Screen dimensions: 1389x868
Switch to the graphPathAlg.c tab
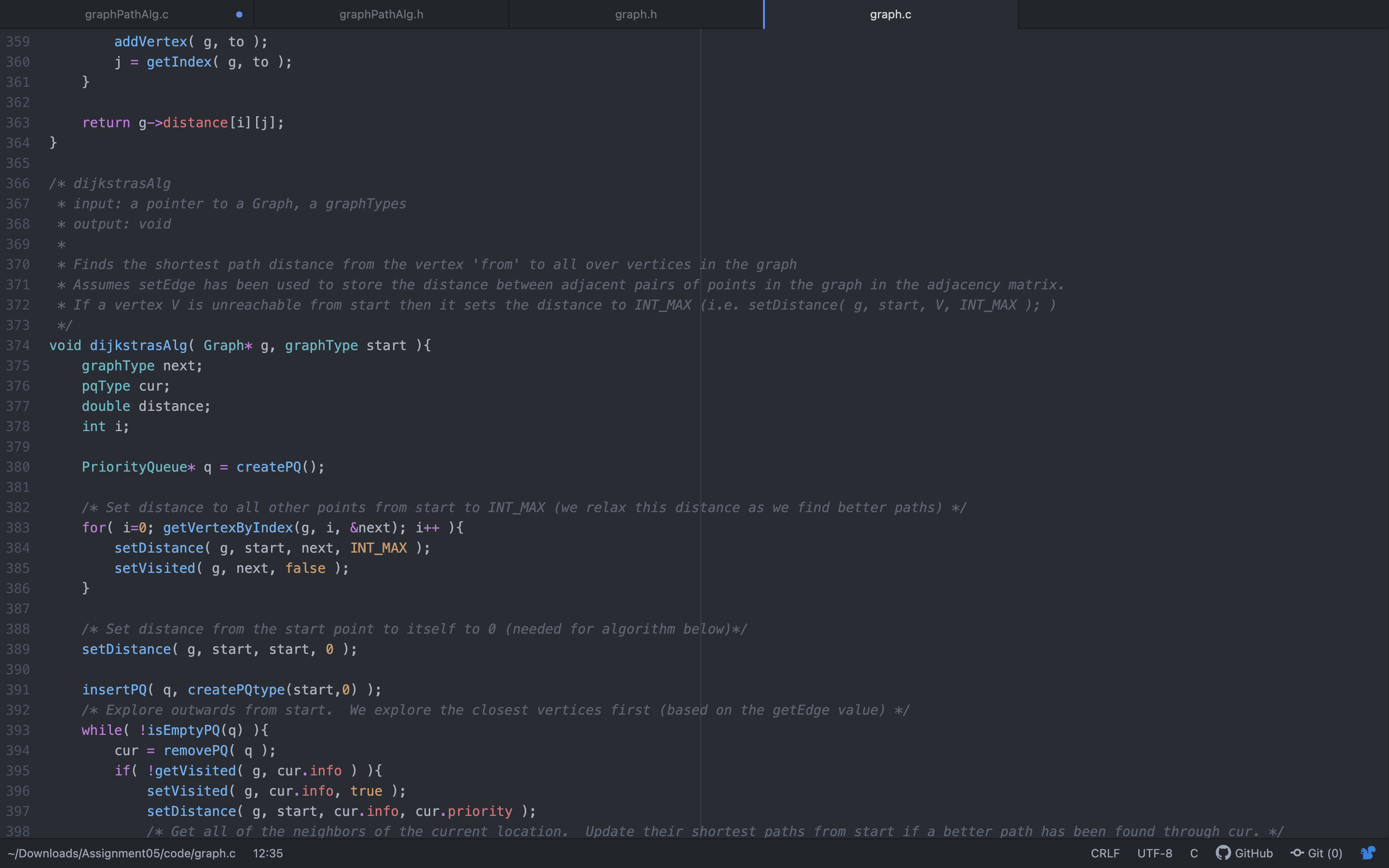pos(126,14)
